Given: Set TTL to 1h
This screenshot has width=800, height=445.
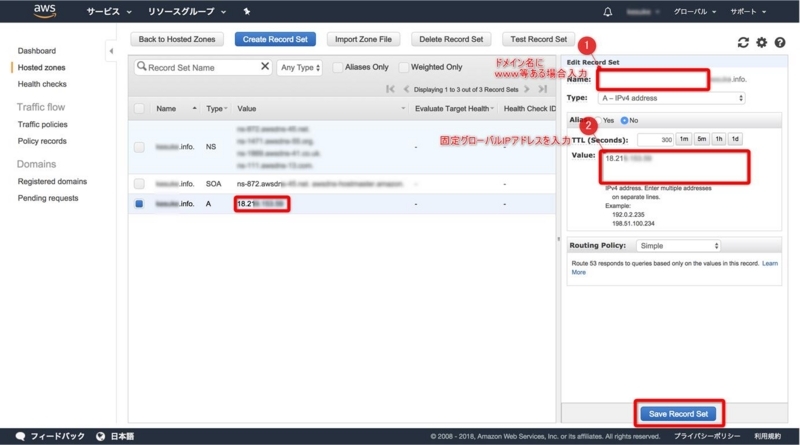Looking at the screenshot, I should [718, 139].
